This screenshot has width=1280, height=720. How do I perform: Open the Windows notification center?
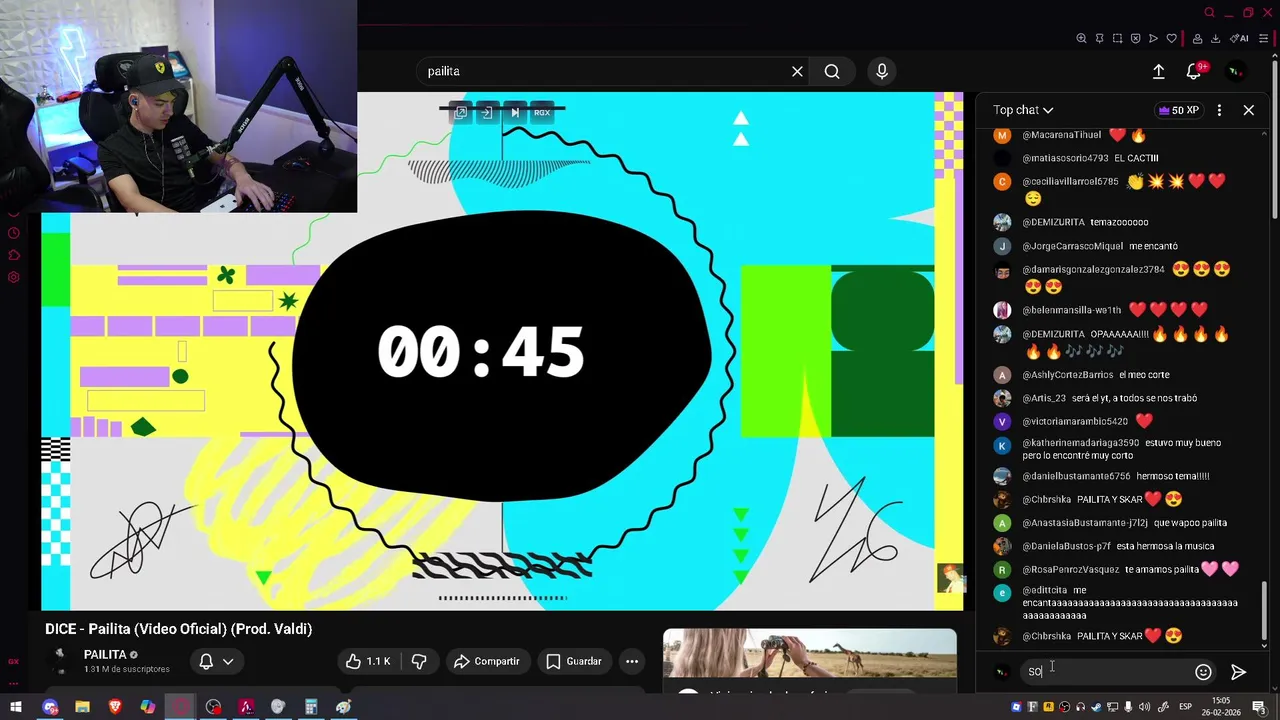click(x=1258, y=707)
